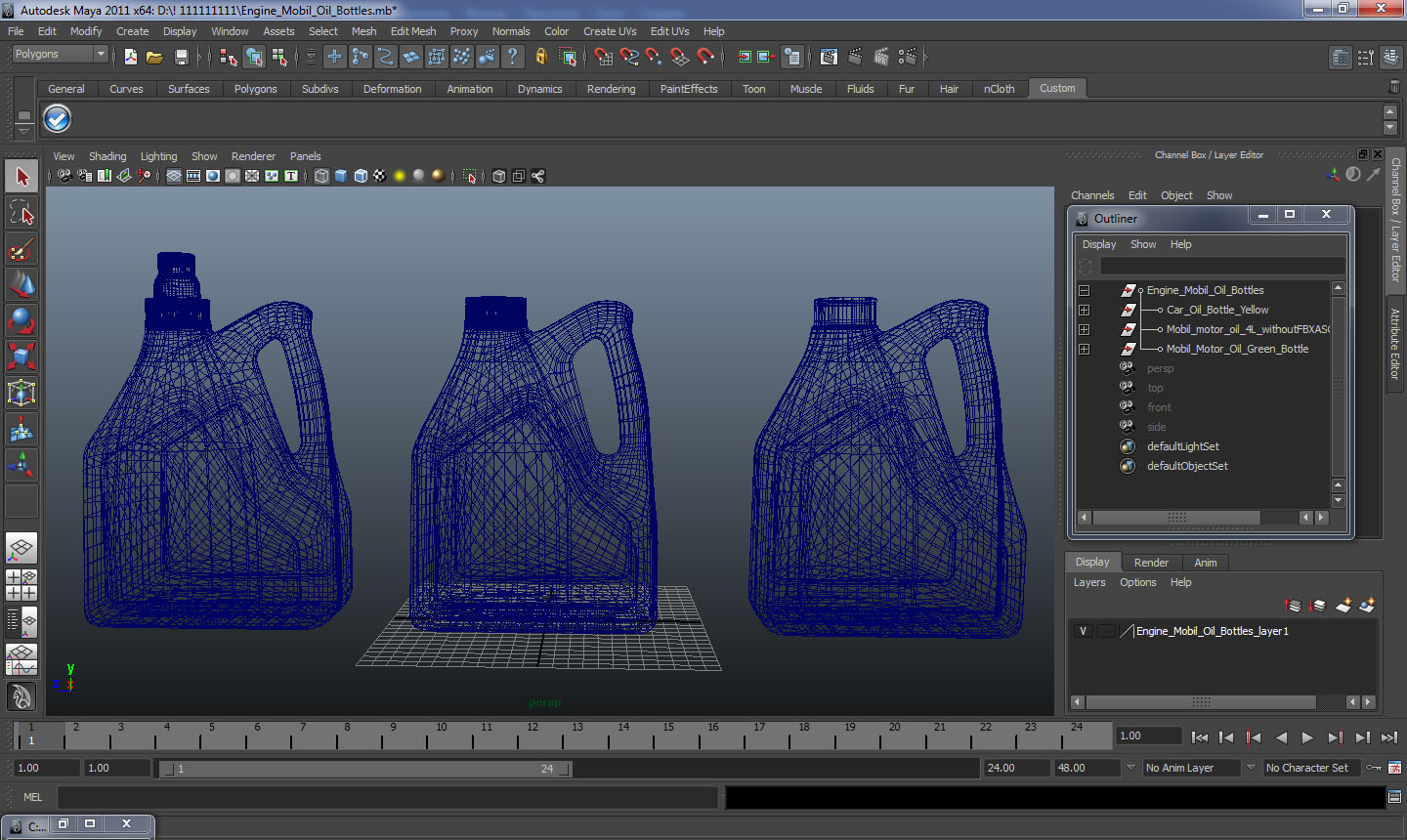Click the current frame 1.00 field
This screenshot has width=1407, height=840.
click(1148, 736)
